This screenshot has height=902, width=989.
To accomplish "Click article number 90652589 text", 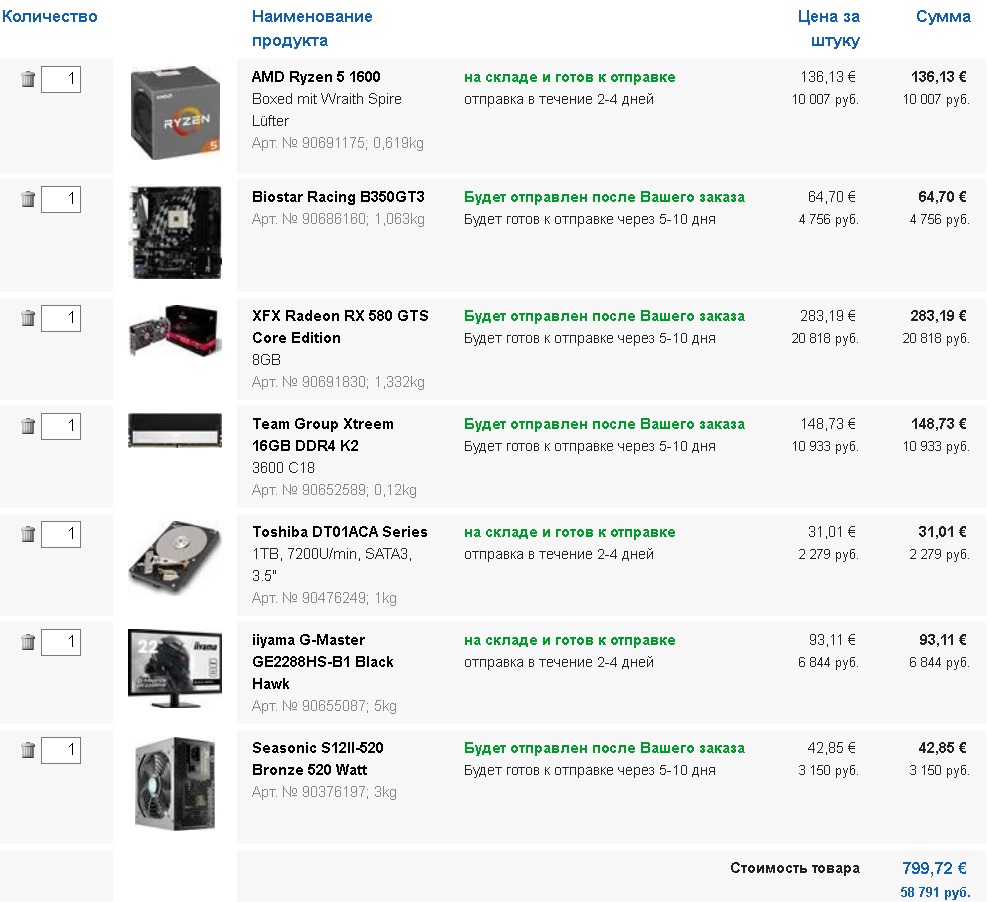I will click(334, 490).
